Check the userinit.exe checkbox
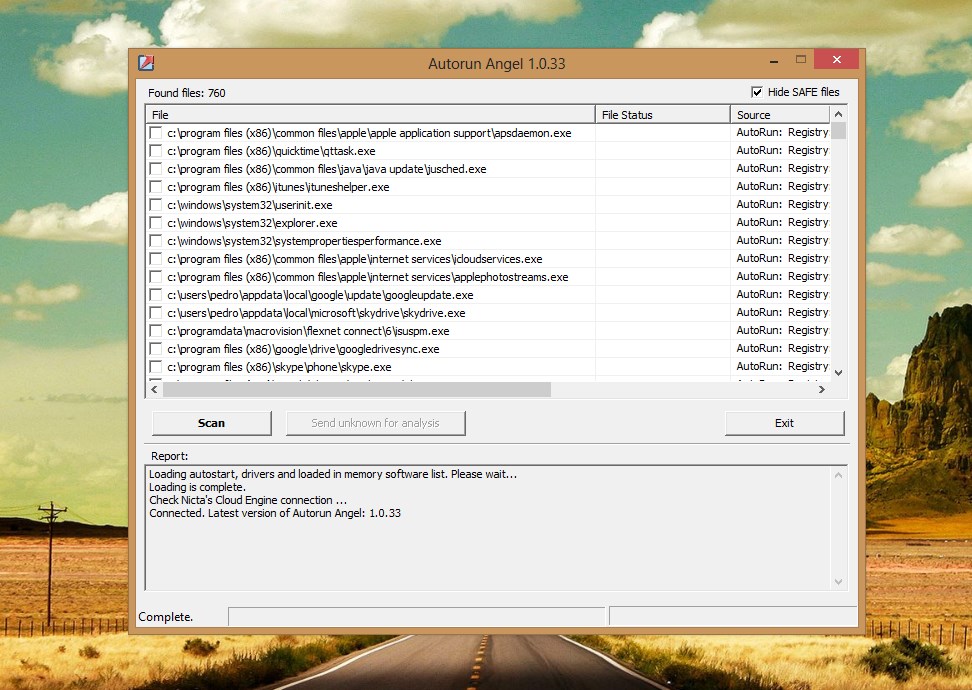 coord(156,205)
